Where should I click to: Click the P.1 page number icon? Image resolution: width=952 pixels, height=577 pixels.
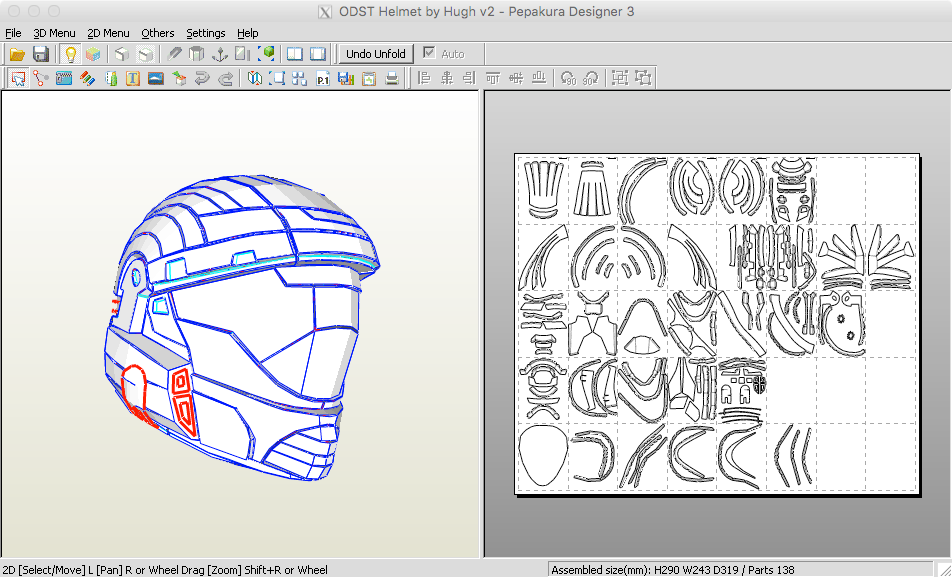coord(323,78)
